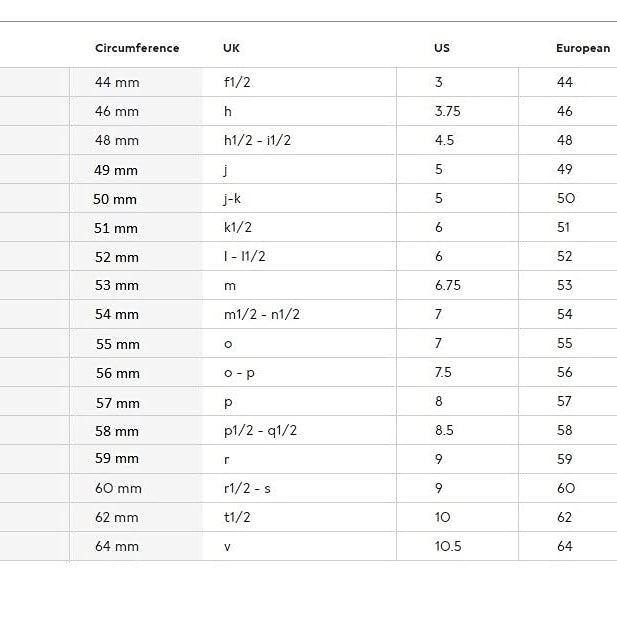Select the UK column header
This screenshot has height=617, width=617.
[x=231, y=48]
